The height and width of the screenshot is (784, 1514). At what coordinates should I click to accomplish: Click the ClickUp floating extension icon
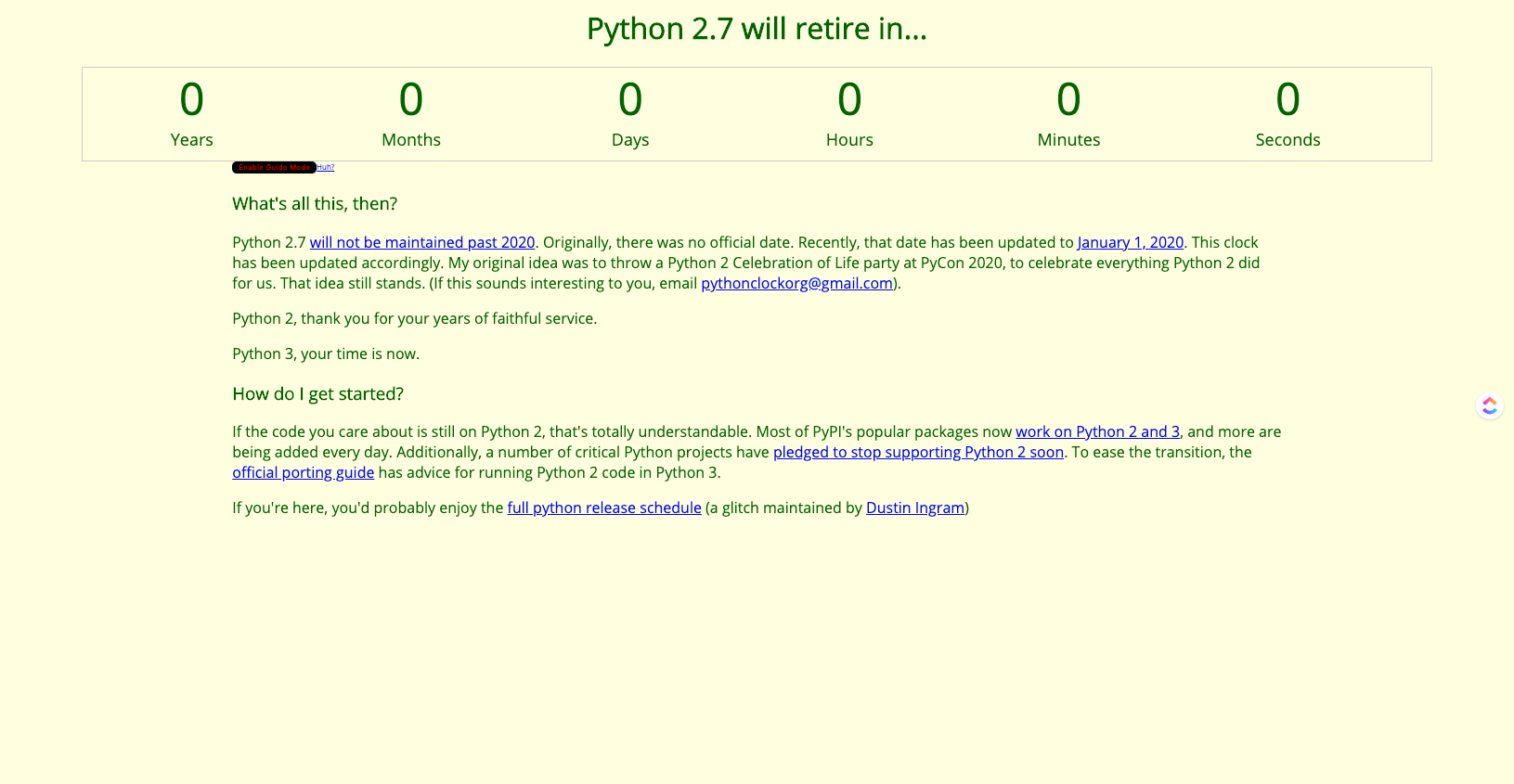(x=1489, y=405)
